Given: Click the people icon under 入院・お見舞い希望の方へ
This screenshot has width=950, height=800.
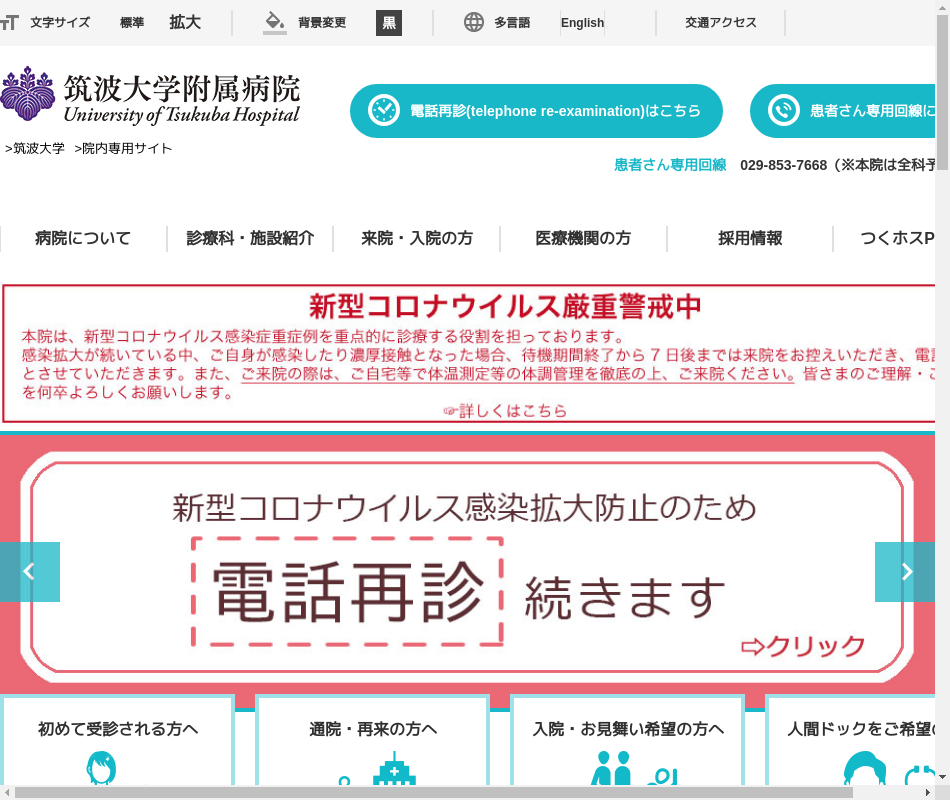Looking at the screenshot, I should click(x=611, y=768).
